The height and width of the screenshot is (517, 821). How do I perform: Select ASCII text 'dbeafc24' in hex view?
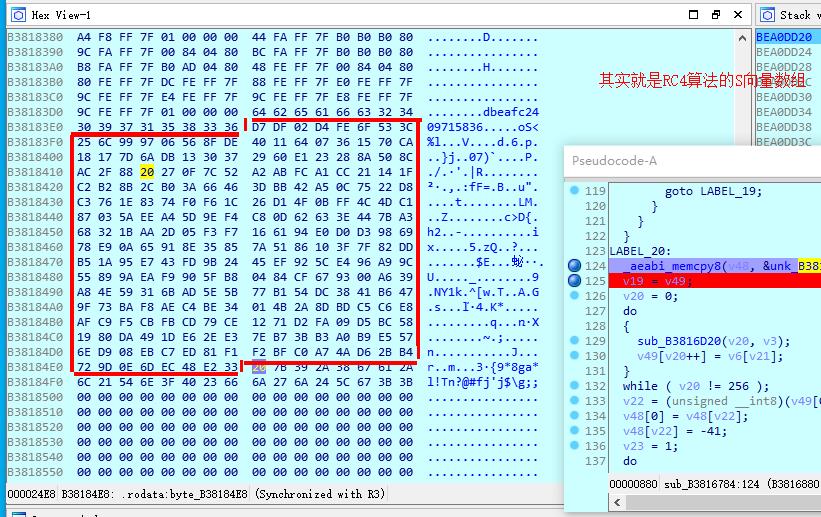coord(511,112)
